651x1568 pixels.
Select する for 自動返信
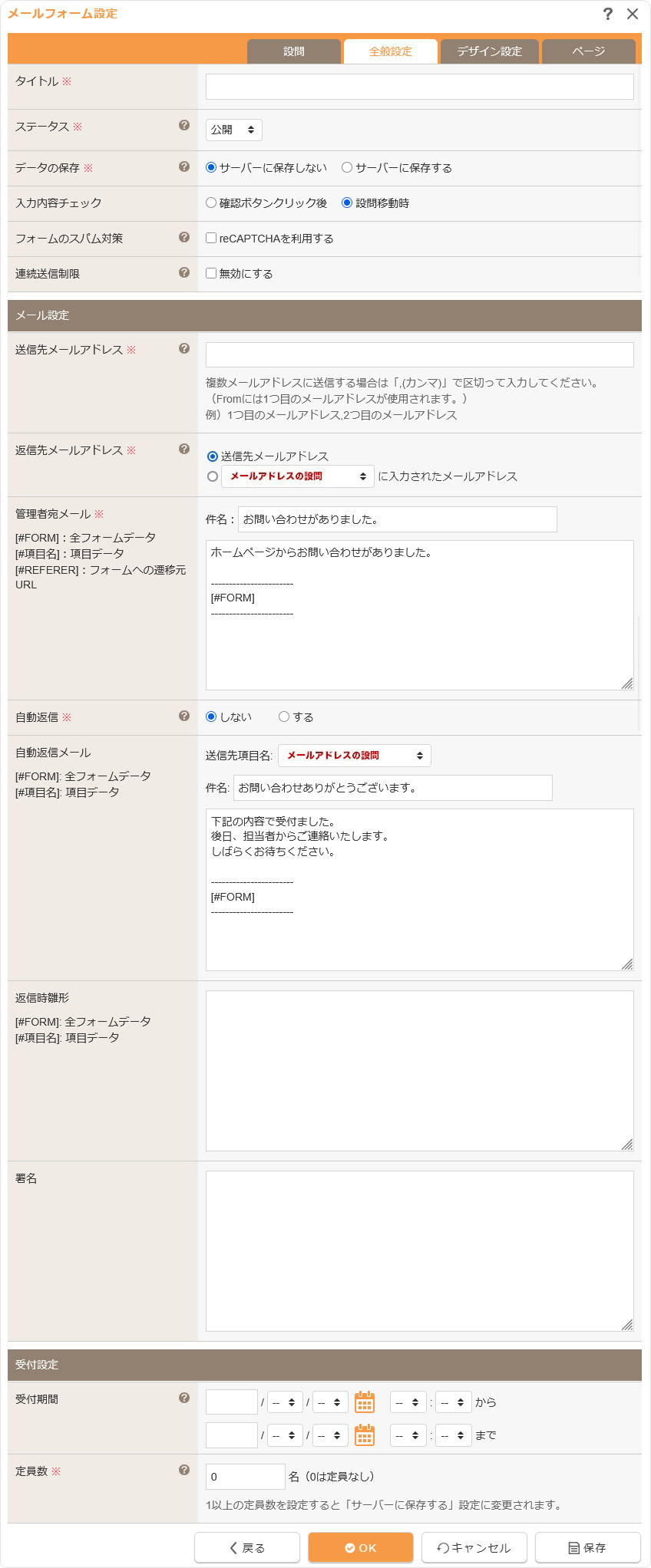[284, 717]
